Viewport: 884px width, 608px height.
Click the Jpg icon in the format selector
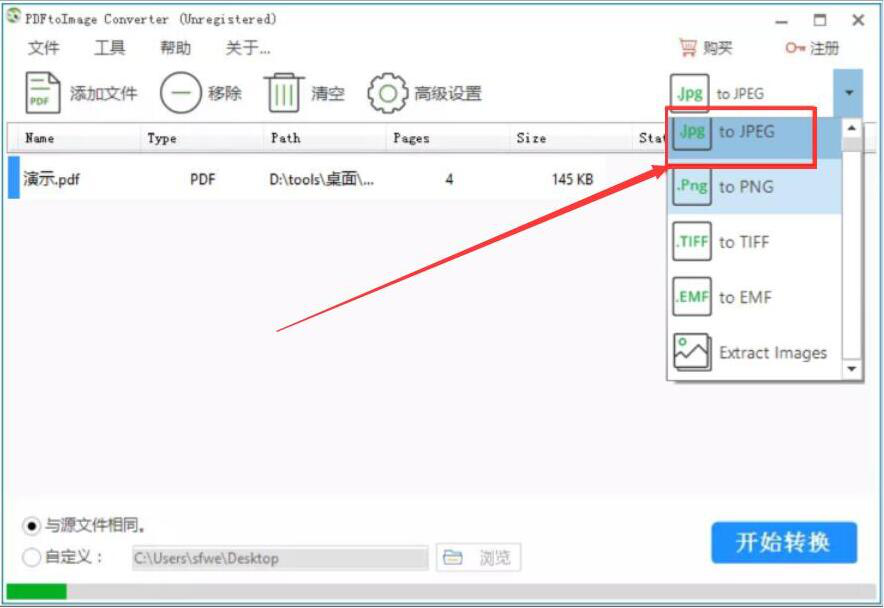[x=689, y=93]
